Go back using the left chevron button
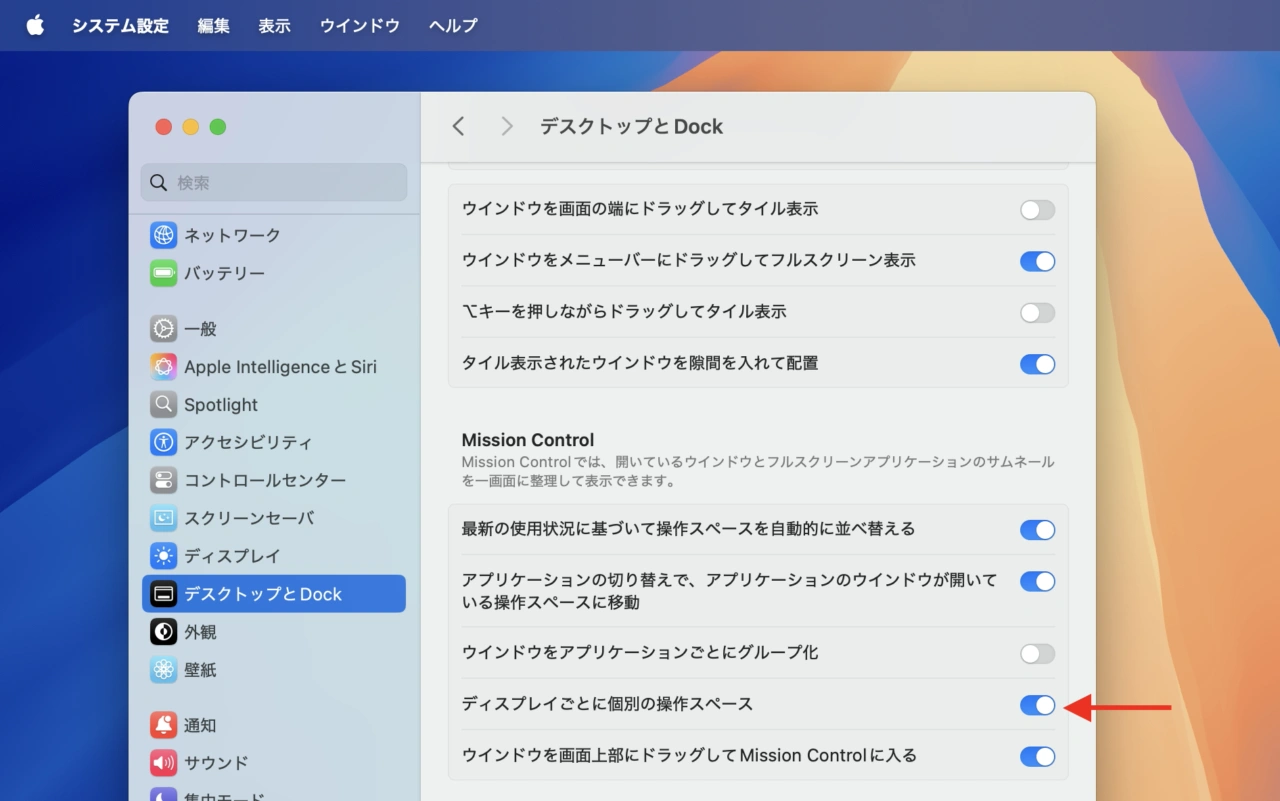 [459, 126]
